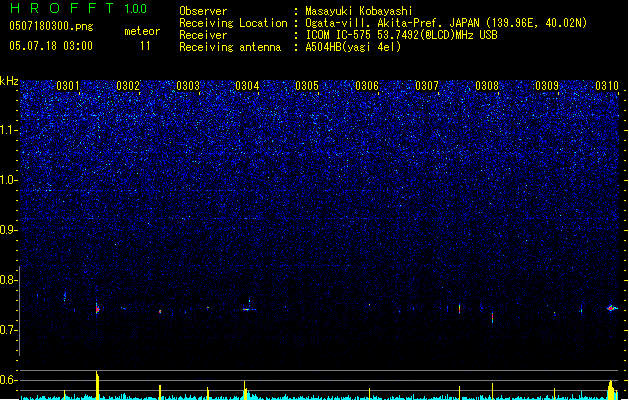Click the 0303 time marker
This screenshot has width=629, height=400.
tap(188, 86)
